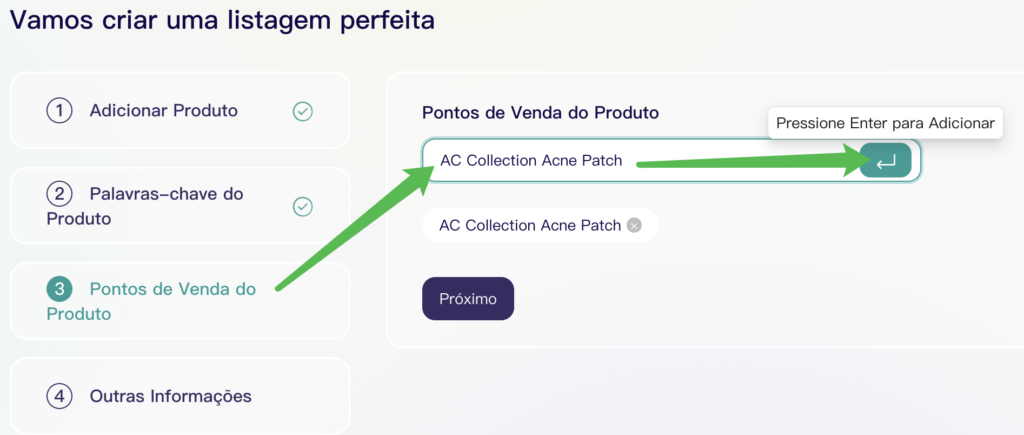Screen dimensions: 1024x435
Task: Click the AC Collection Acne Patch tag label
Action: pos(530,225)
